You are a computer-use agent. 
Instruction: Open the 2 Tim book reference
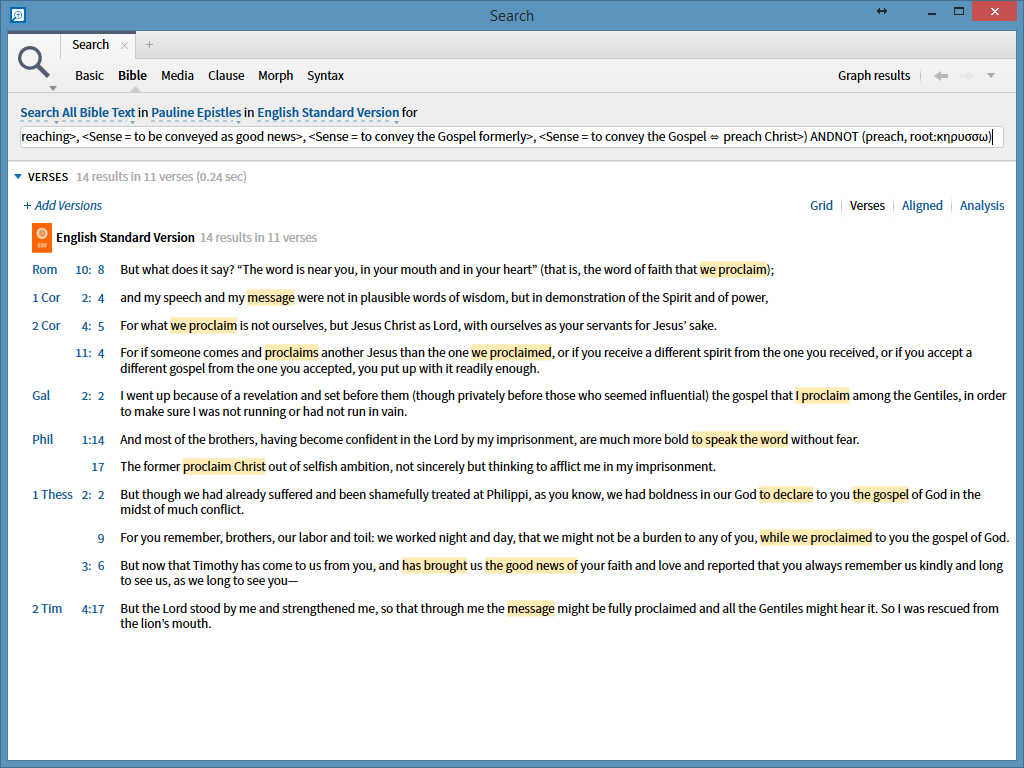click(47, 609)
